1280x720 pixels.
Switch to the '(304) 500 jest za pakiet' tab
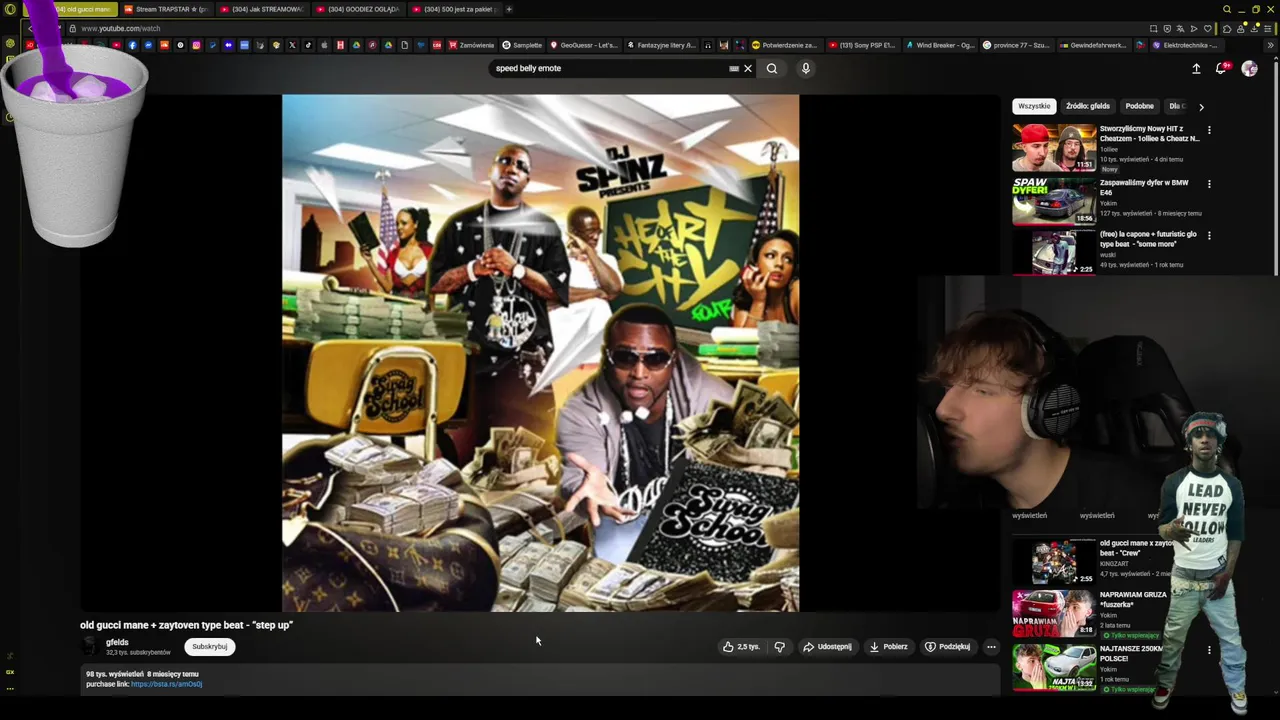tap(453, 9)
